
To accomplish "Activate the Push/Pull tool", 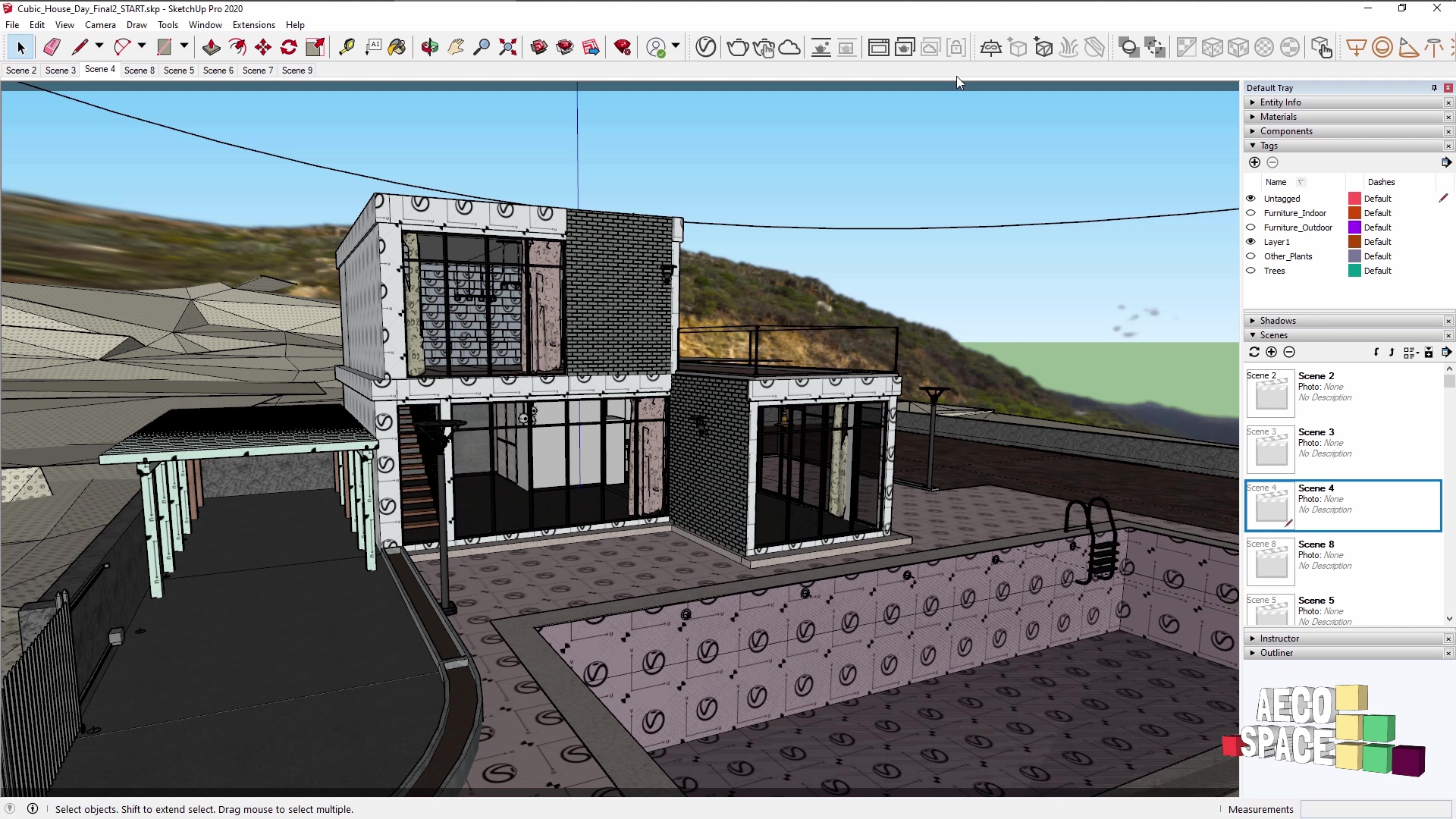I will 212,47.
